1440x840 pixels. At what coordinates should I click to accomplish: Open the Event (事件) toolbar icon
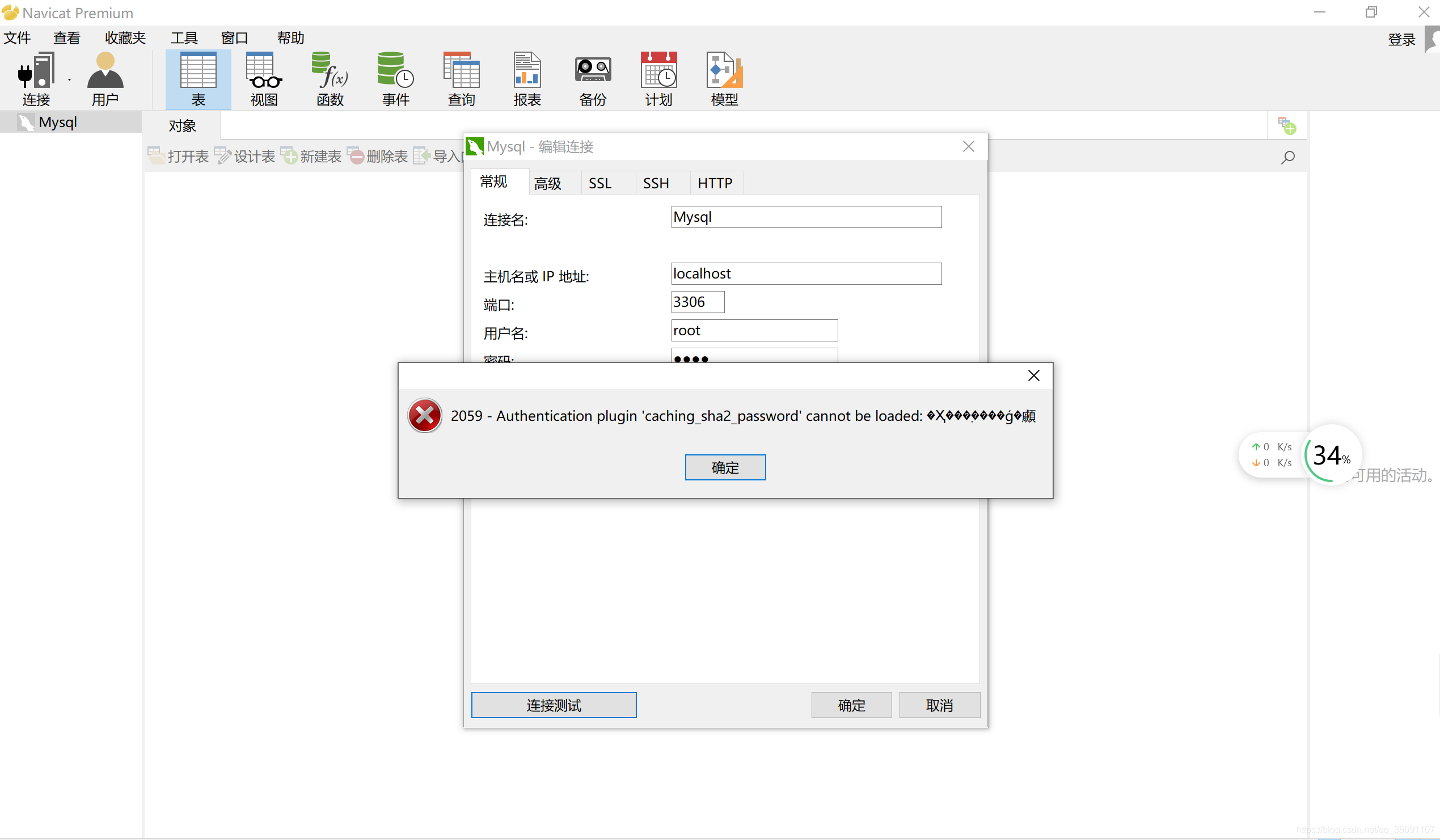pyautogui.click(x=395, y=79)
